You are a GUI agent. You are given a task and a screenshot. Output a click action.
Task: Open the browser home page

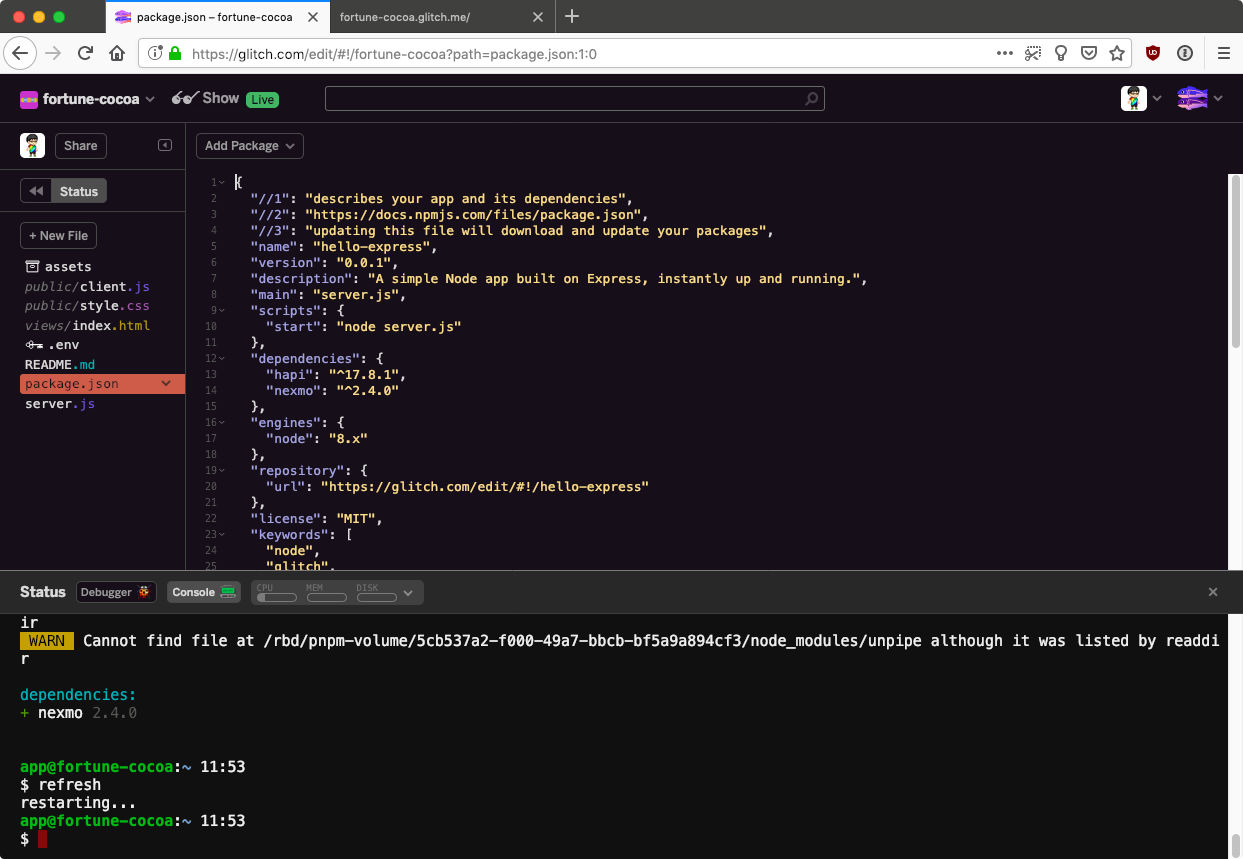coord(117,53)
